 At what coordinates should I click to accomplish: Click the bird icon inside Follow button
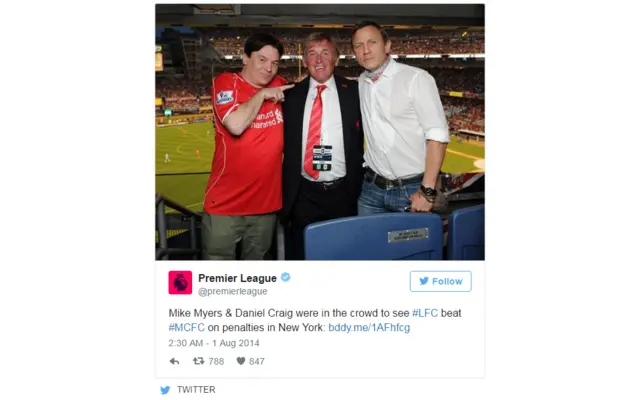pos(424,281)
